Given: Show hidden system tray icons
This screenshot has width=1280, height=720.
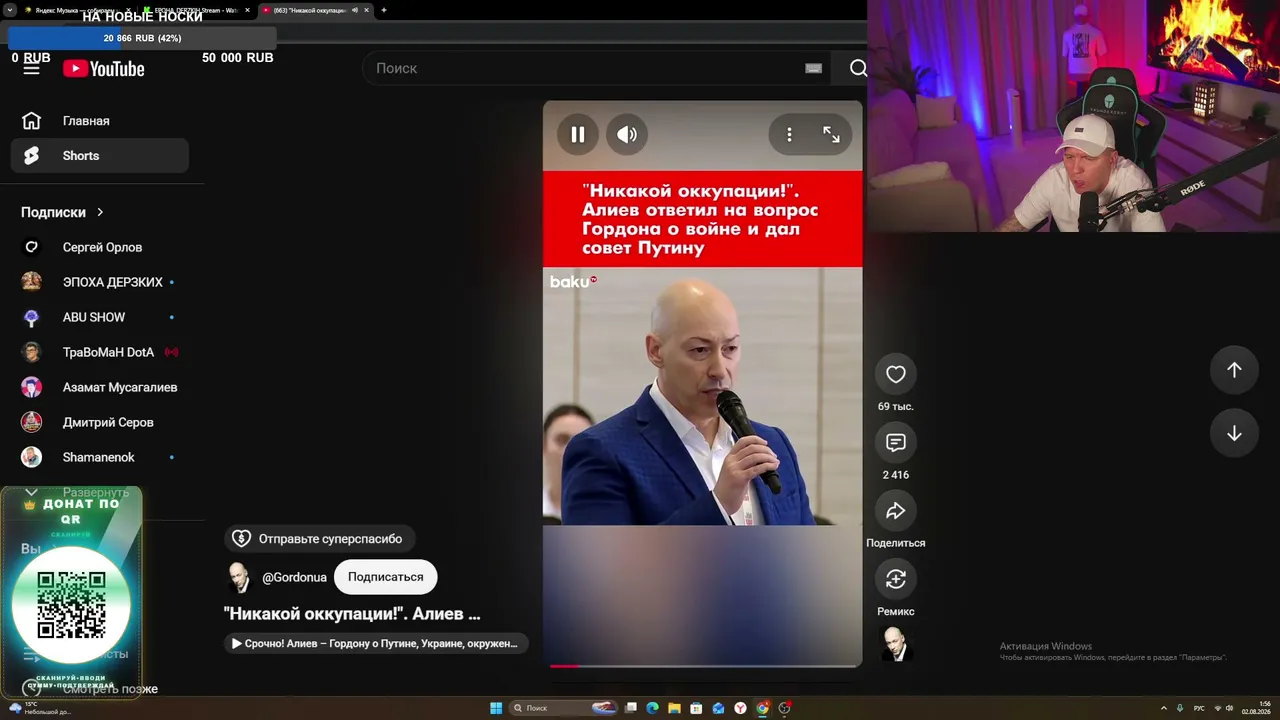Looking at the screenshot, I should [x=1163, y=708].
